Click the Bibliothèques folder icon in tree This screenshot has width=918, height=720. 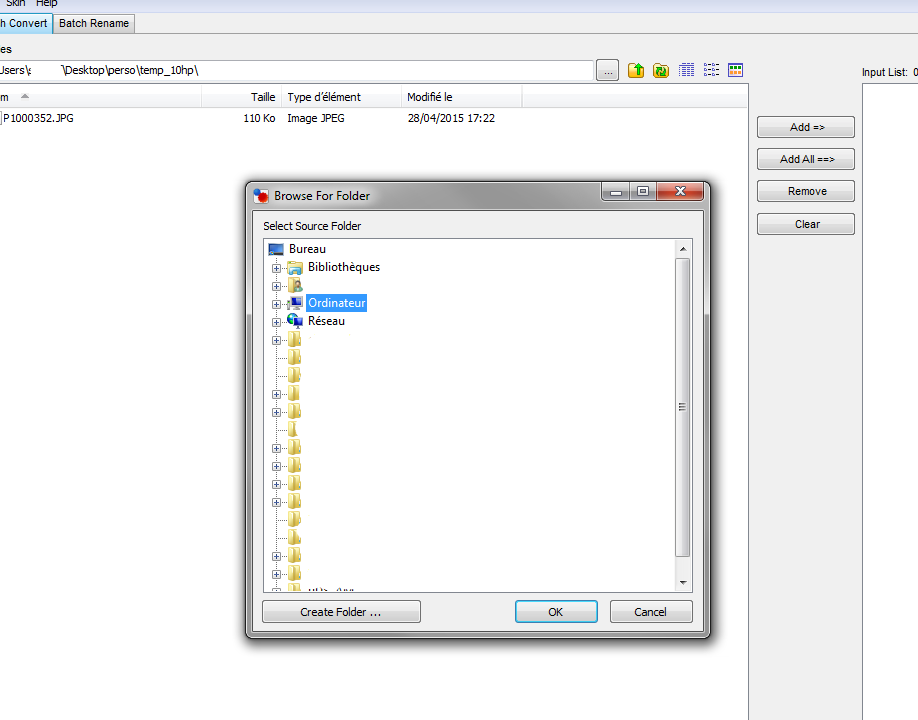(294, 267)
